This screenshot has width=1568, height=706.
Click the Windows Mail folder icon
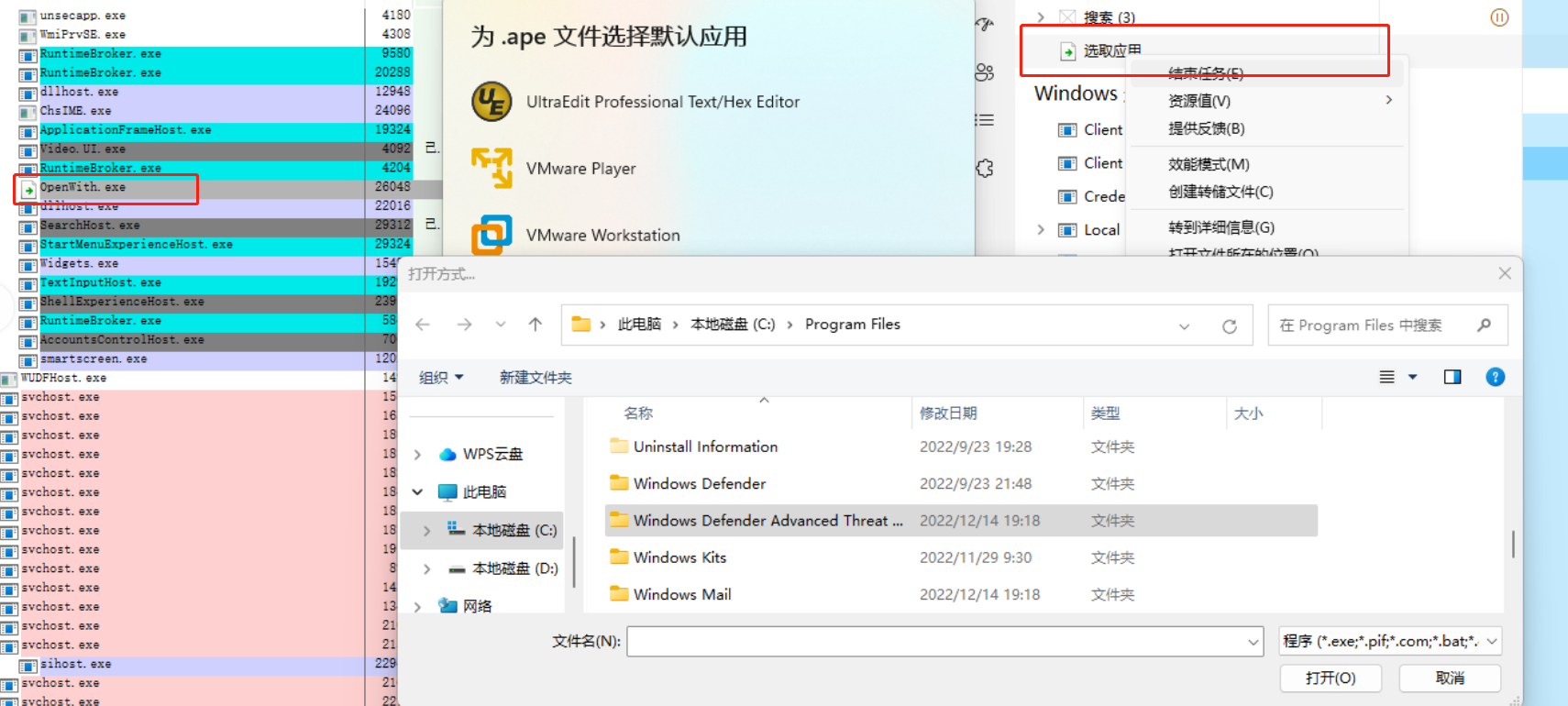coord(619,593)
